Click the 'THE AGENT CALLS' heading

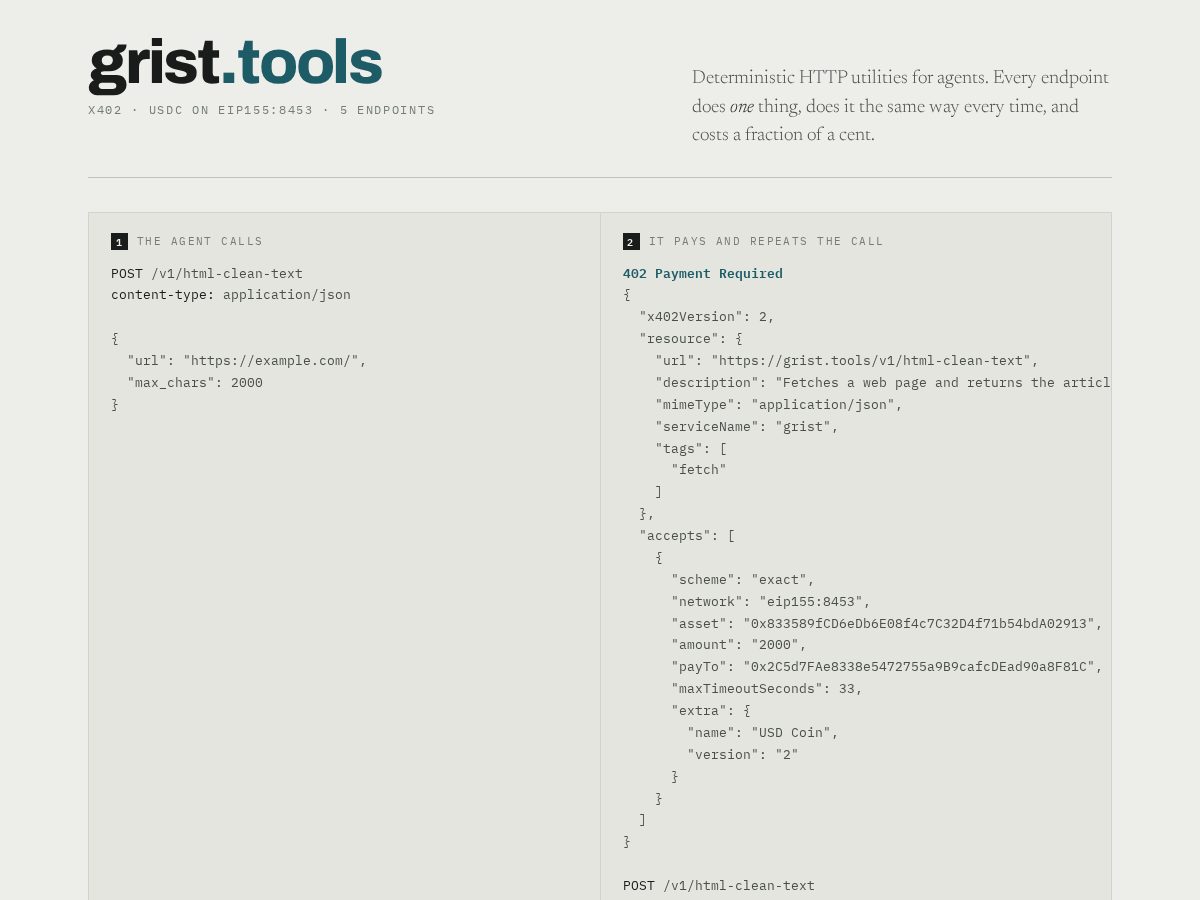(200, 242)
